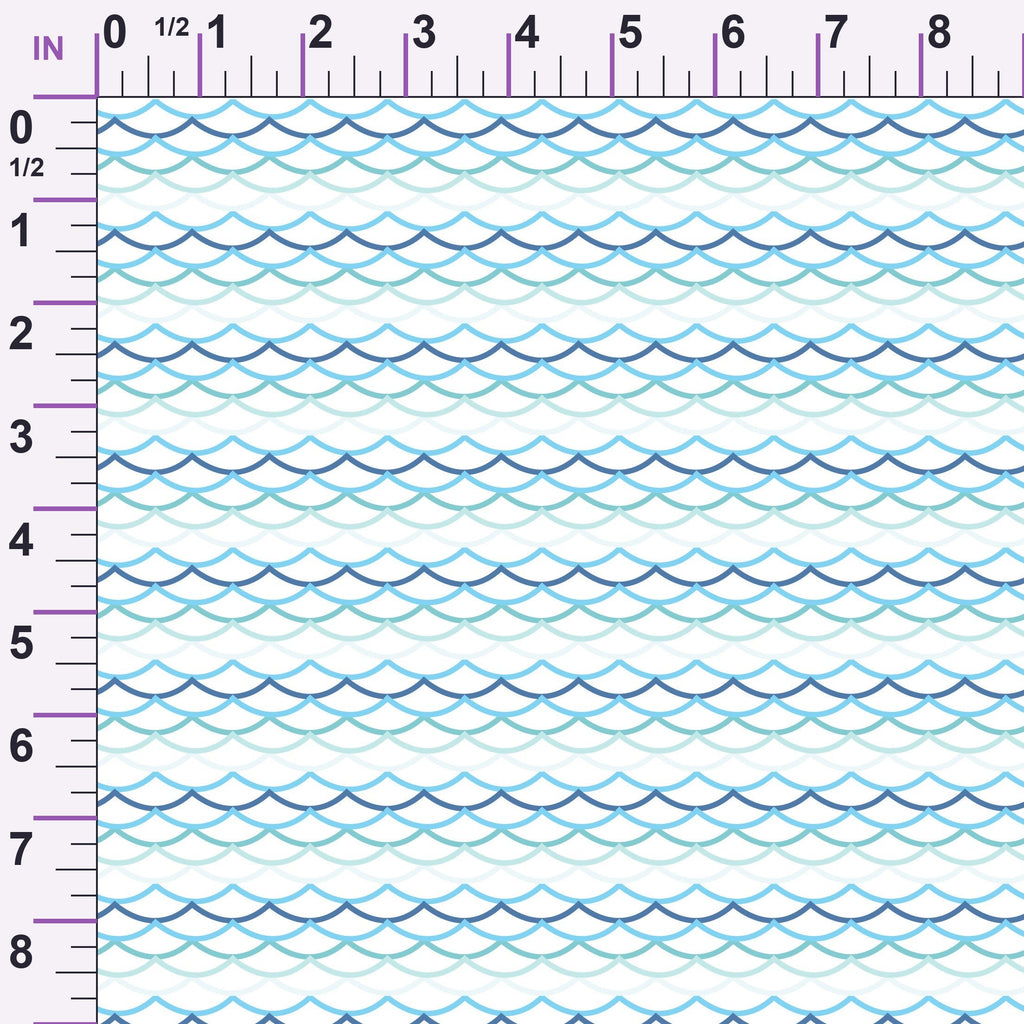Click the "7" on the top ruler
This screenshot has height=1024, width=1024.
click(x=836, y=33)
